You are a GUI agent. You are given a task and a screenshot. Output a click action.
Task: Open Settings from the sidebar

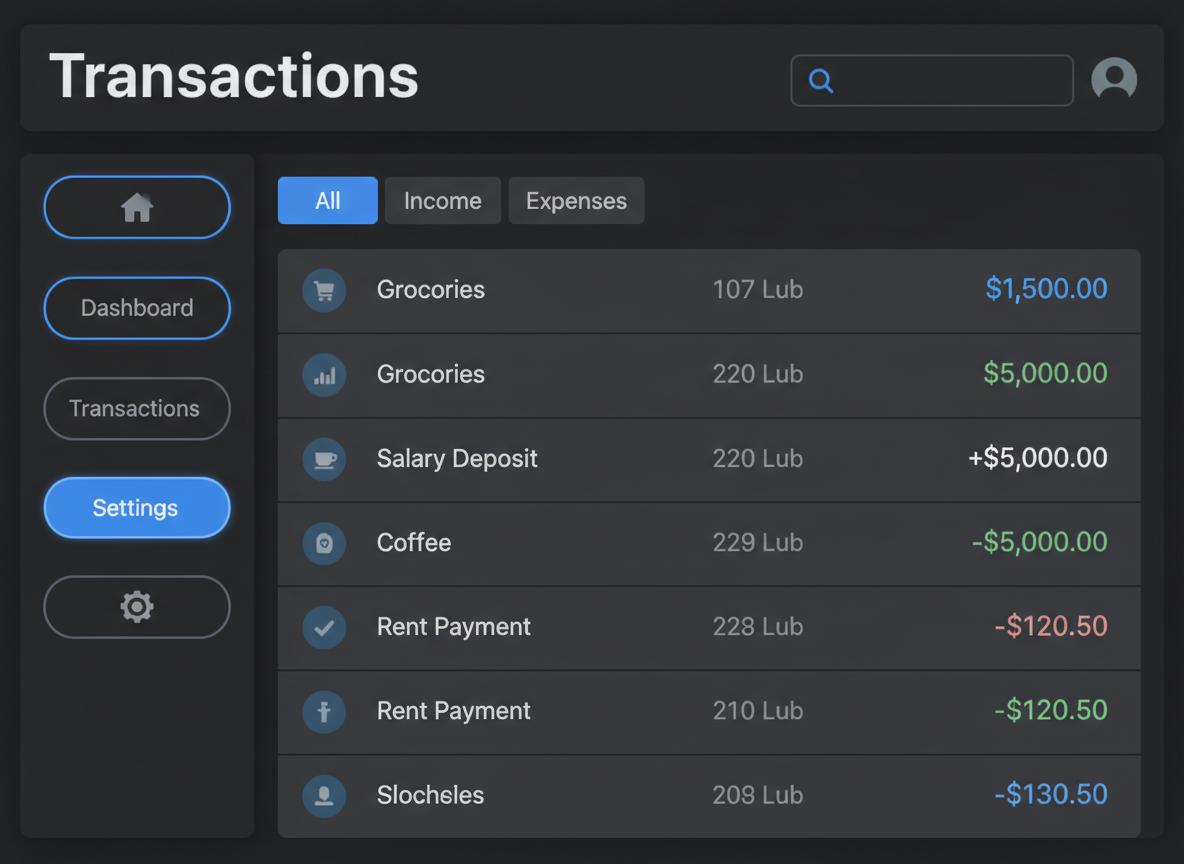137,507
